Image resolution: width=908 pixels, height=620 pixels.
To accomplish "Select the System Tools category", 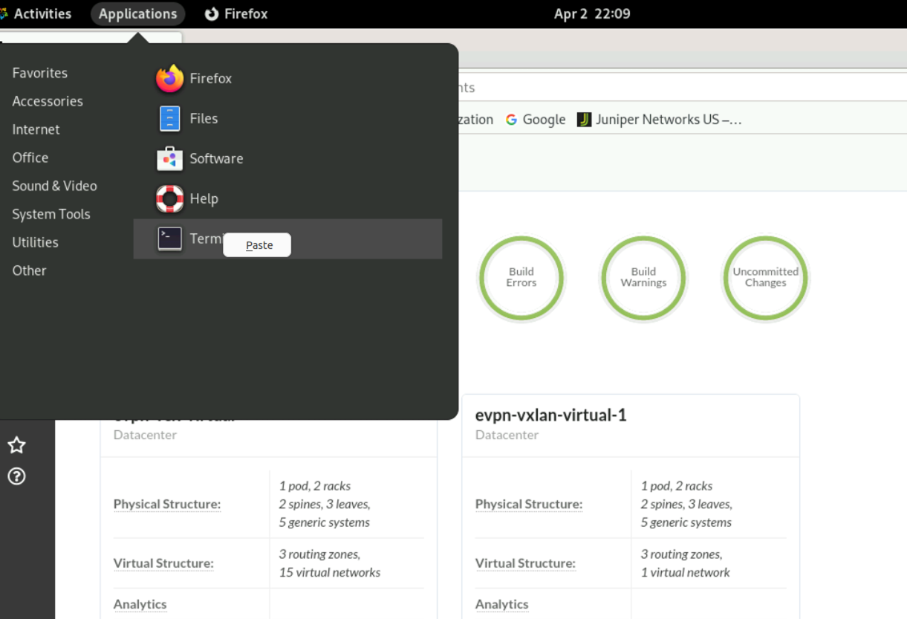I will coord(51,214).
